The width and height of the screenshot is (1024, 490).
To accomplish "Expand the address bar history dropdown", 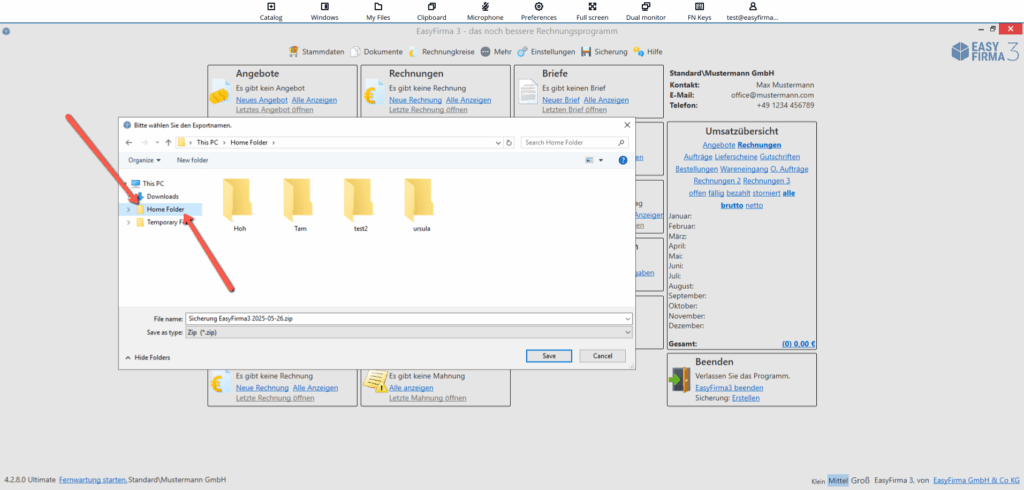I will click(499, 142).
